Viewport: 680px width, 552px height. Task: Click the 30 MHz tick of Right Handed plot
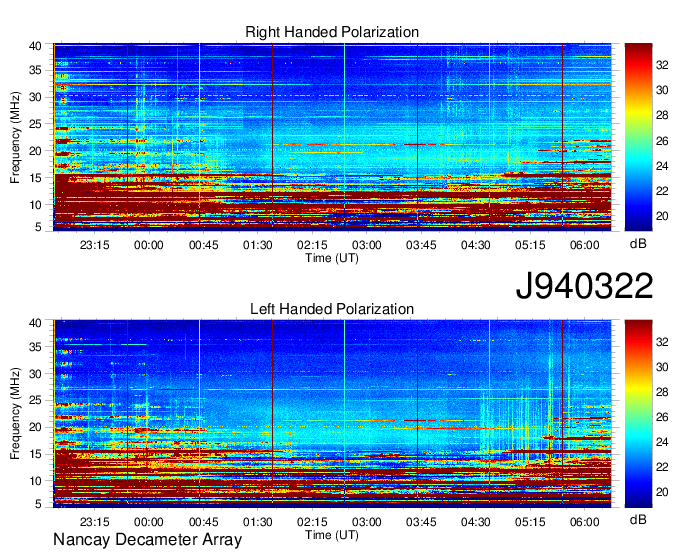click(x=35, y=97)
